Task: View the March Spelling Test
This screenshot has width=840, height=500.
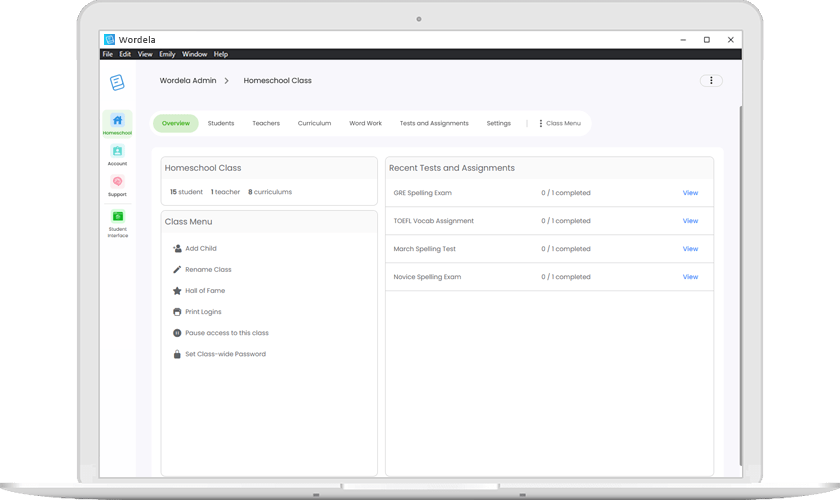Action: [x=690, y=249]
